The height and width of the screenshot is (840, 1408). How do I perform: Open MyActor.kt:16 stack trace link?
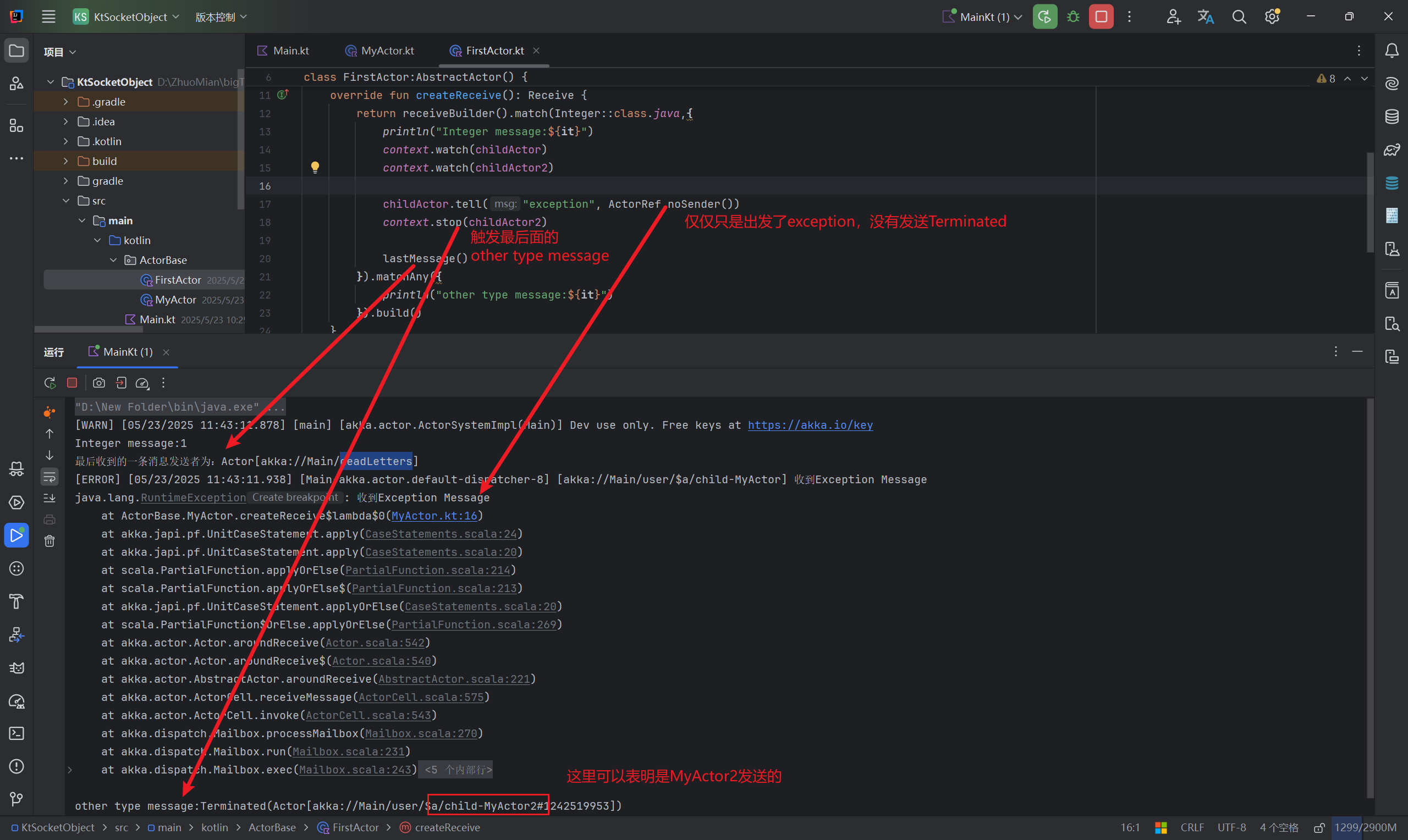[435, 516]
